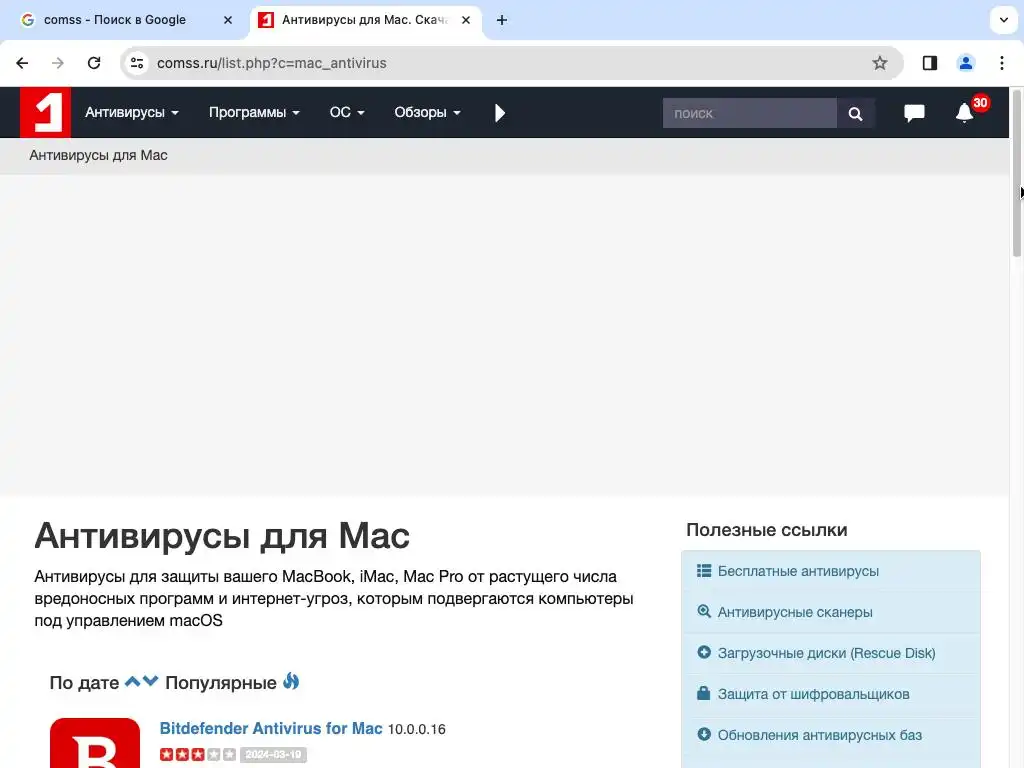Close the Антивирусы для Mac tab
Viewport: 1024px width, 768px height.
click(x=466, y=20)
